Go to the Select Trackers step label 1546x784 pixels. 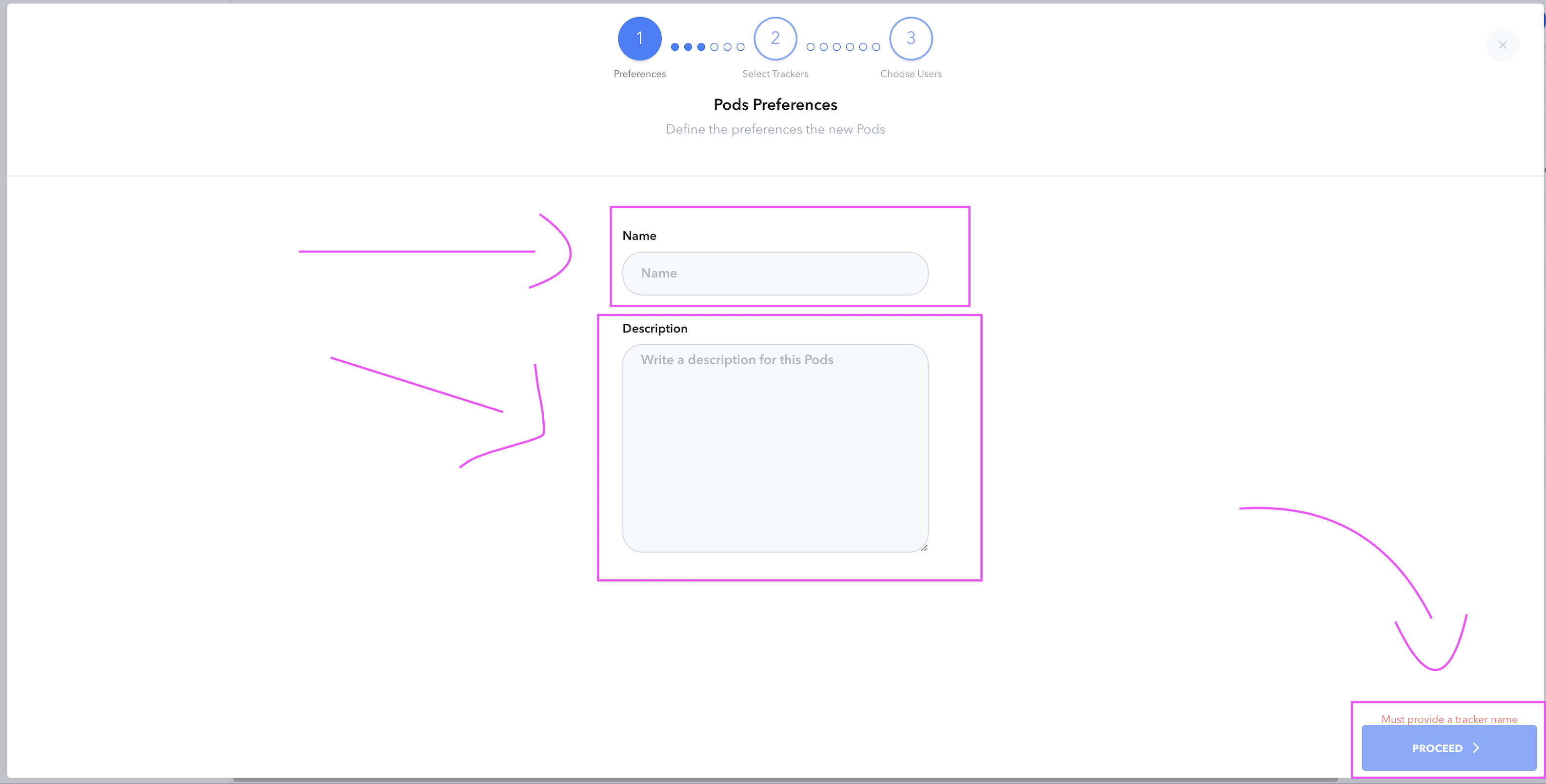tap(775, 74)
